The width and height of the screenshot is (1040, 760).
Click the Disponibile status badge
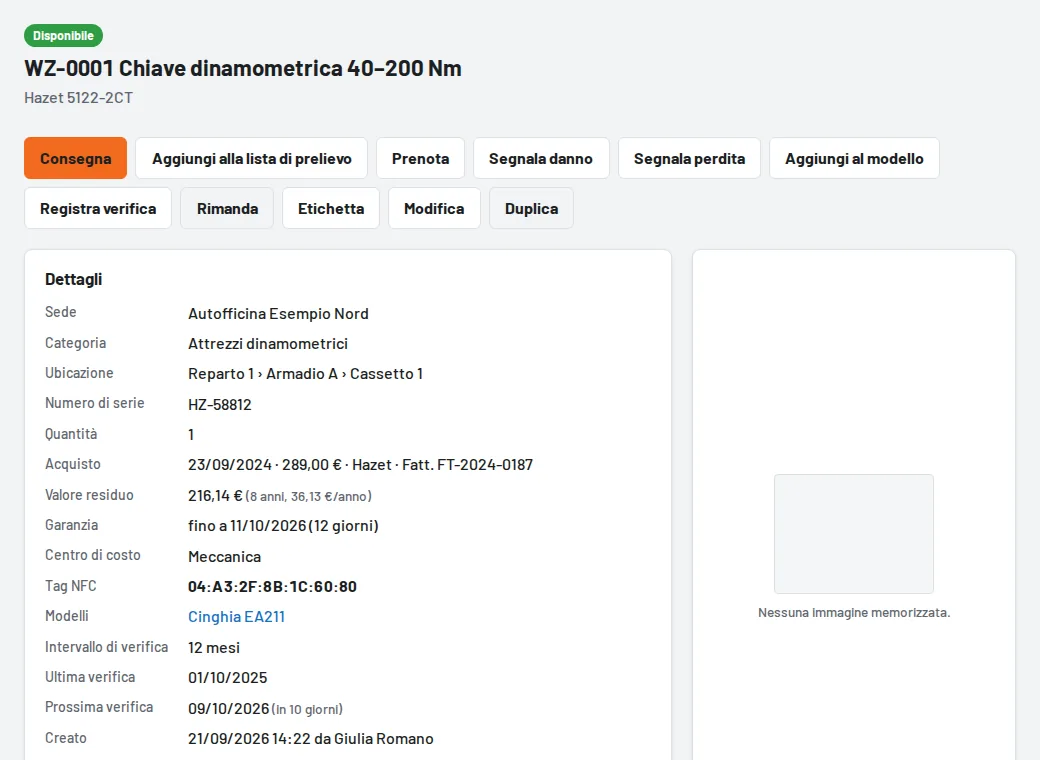coord(64,36)
